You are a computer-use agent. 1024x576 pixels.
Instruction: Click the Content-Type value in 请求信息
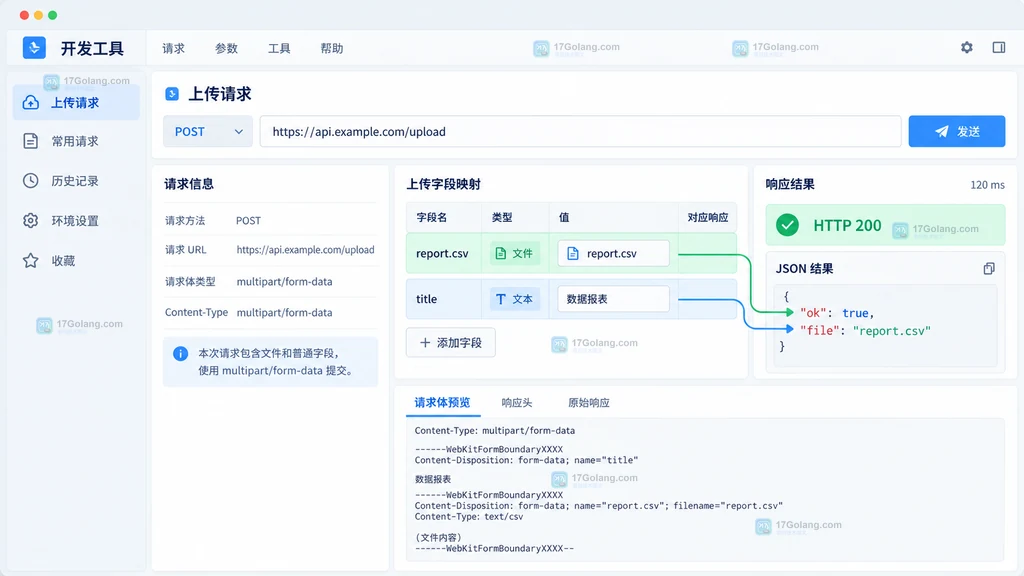[284, 312]
